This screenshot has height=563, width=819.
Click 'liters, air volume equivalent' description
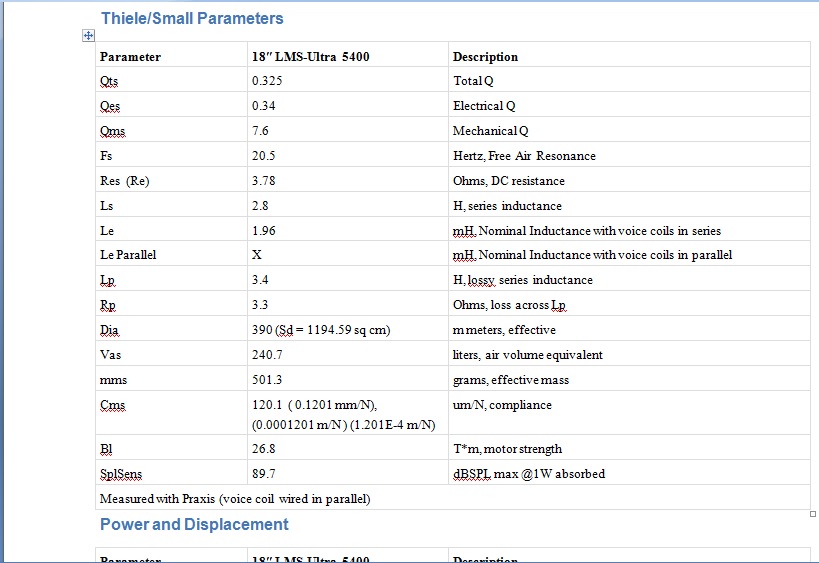[x=528, y=355]
